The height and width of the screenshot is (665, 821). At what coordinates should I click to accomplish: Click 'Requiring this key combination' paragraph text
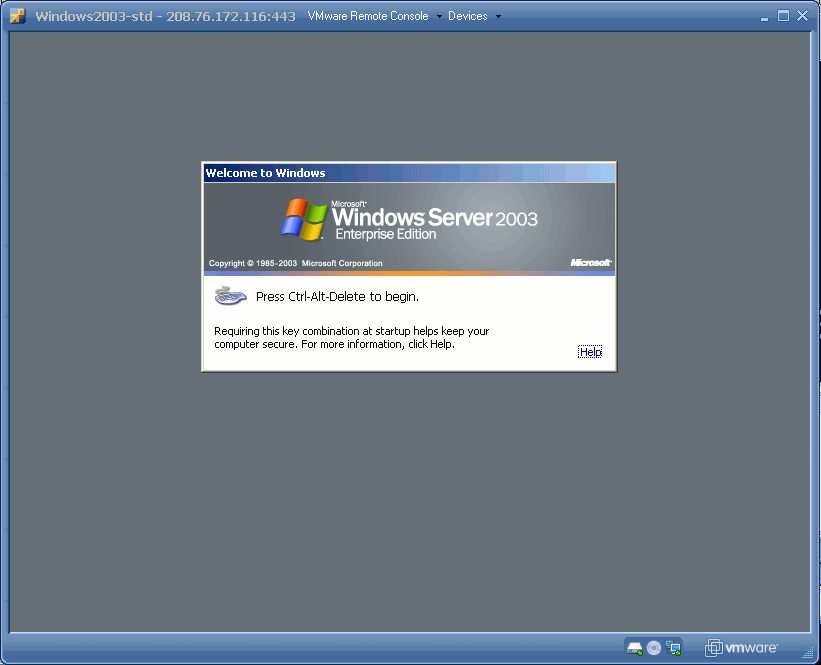coord(351,338)
